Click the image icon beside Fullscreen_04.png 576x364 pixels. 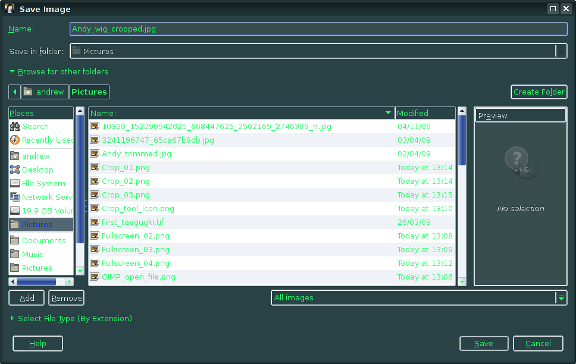95,263
